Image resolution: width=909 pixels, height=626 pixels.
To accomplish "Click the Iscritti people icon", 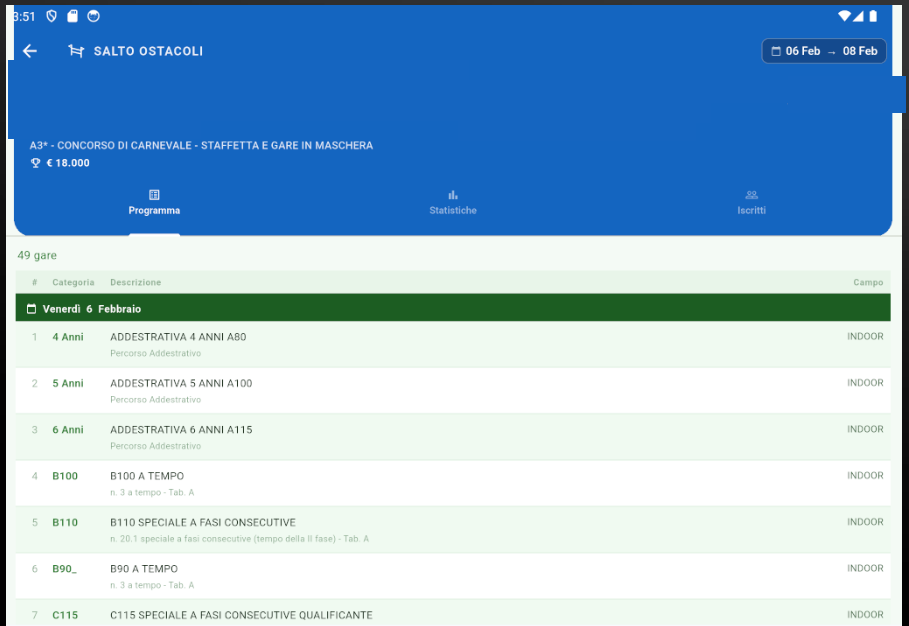I will tap(751, 195).
